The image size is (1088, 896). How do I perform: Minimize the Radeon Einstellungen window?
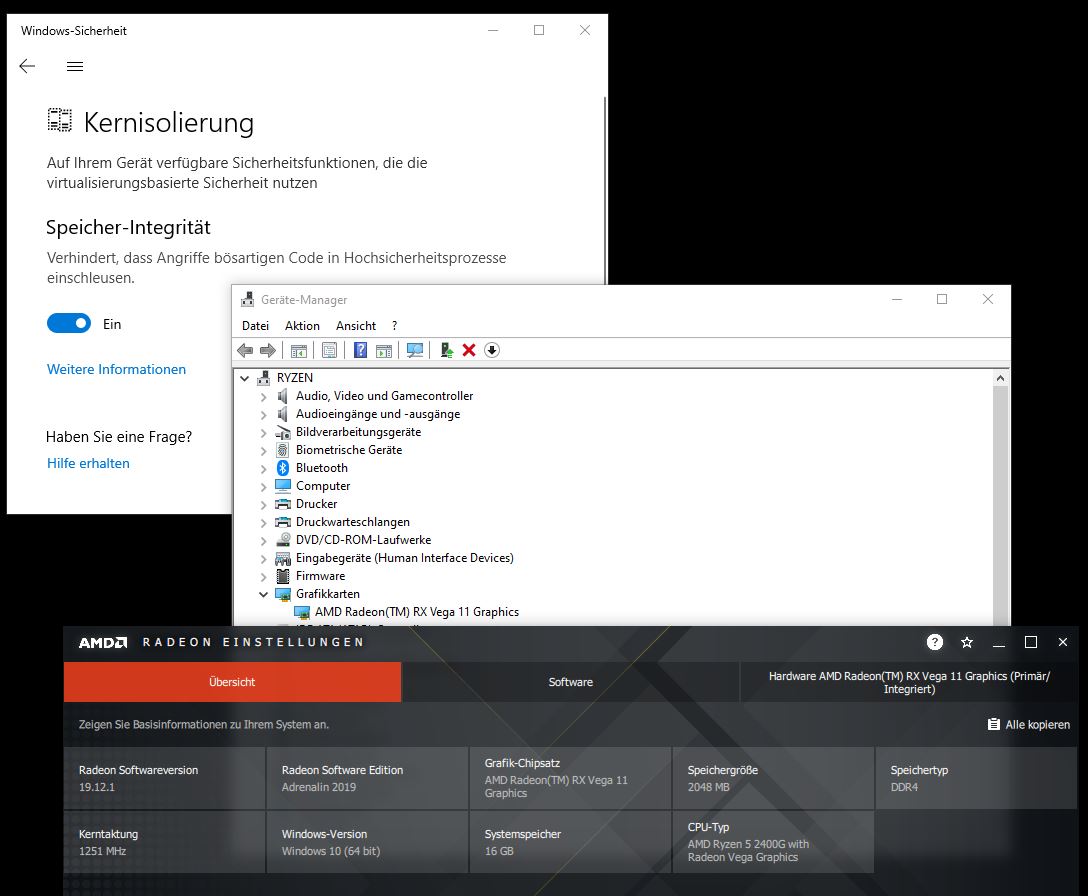pyautogui.click(x=998, y=643)
